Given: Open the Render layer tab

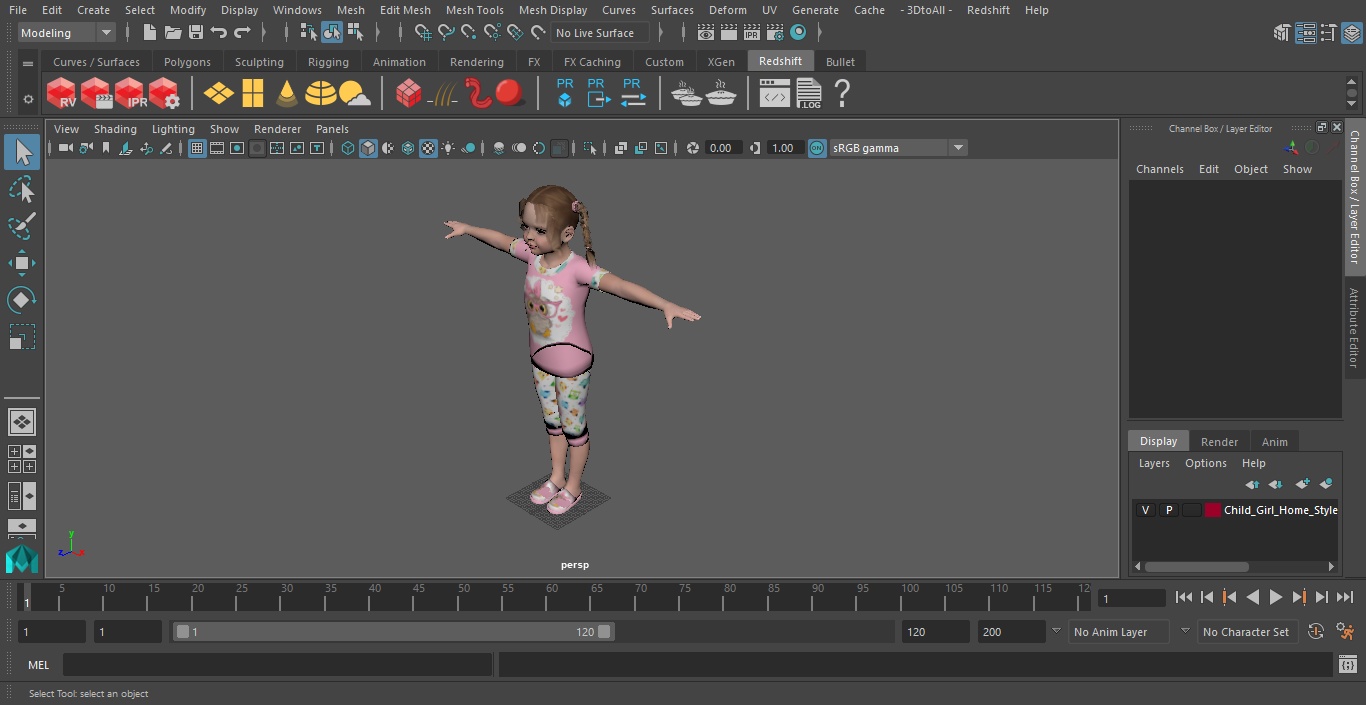Looking at the screenshot, I should click(1219, 441).
